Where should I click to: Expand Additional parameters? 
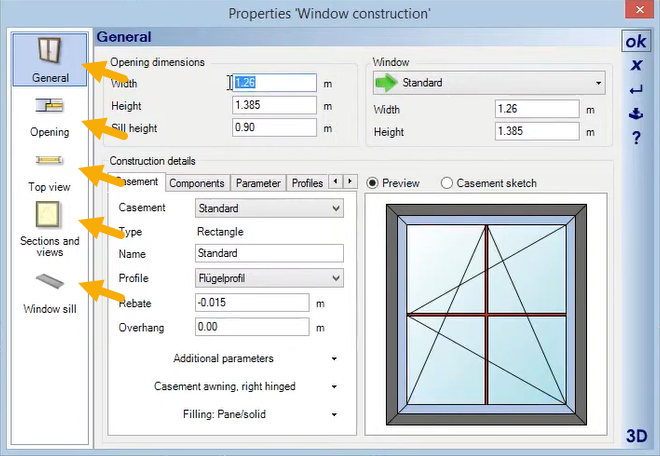(x=255, y=358)
